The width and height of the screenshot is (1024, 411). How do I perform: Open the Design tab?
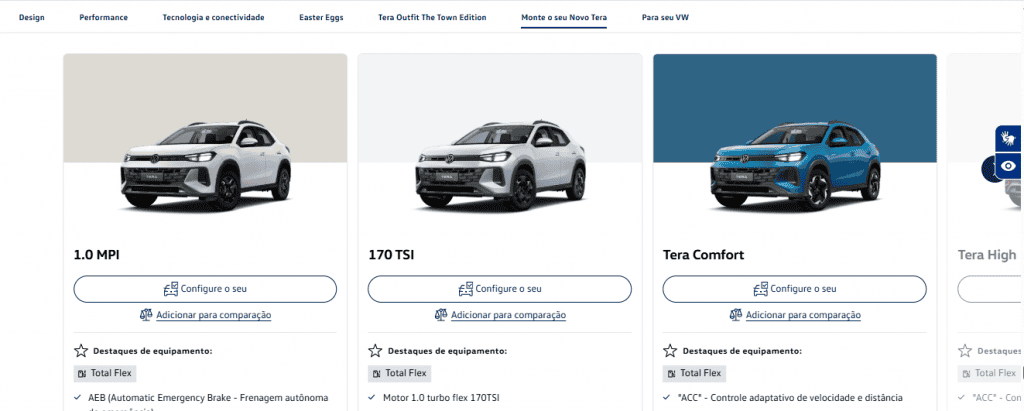[31, 18]
